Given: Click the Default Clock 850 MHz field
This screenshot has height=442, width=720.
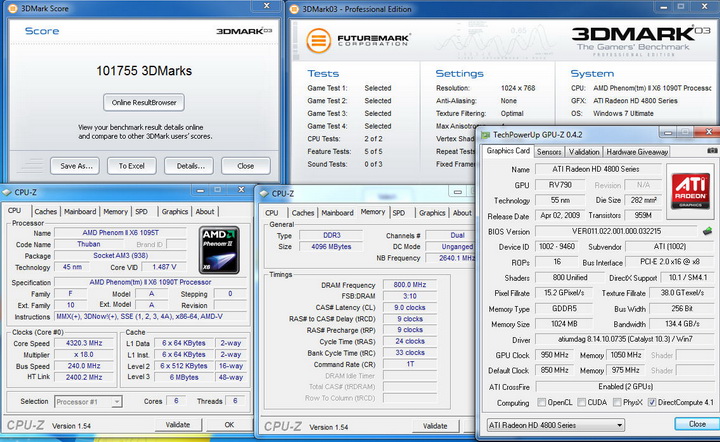Looking at the screenshot, I should pyautogui.click(x=555, y=370).
